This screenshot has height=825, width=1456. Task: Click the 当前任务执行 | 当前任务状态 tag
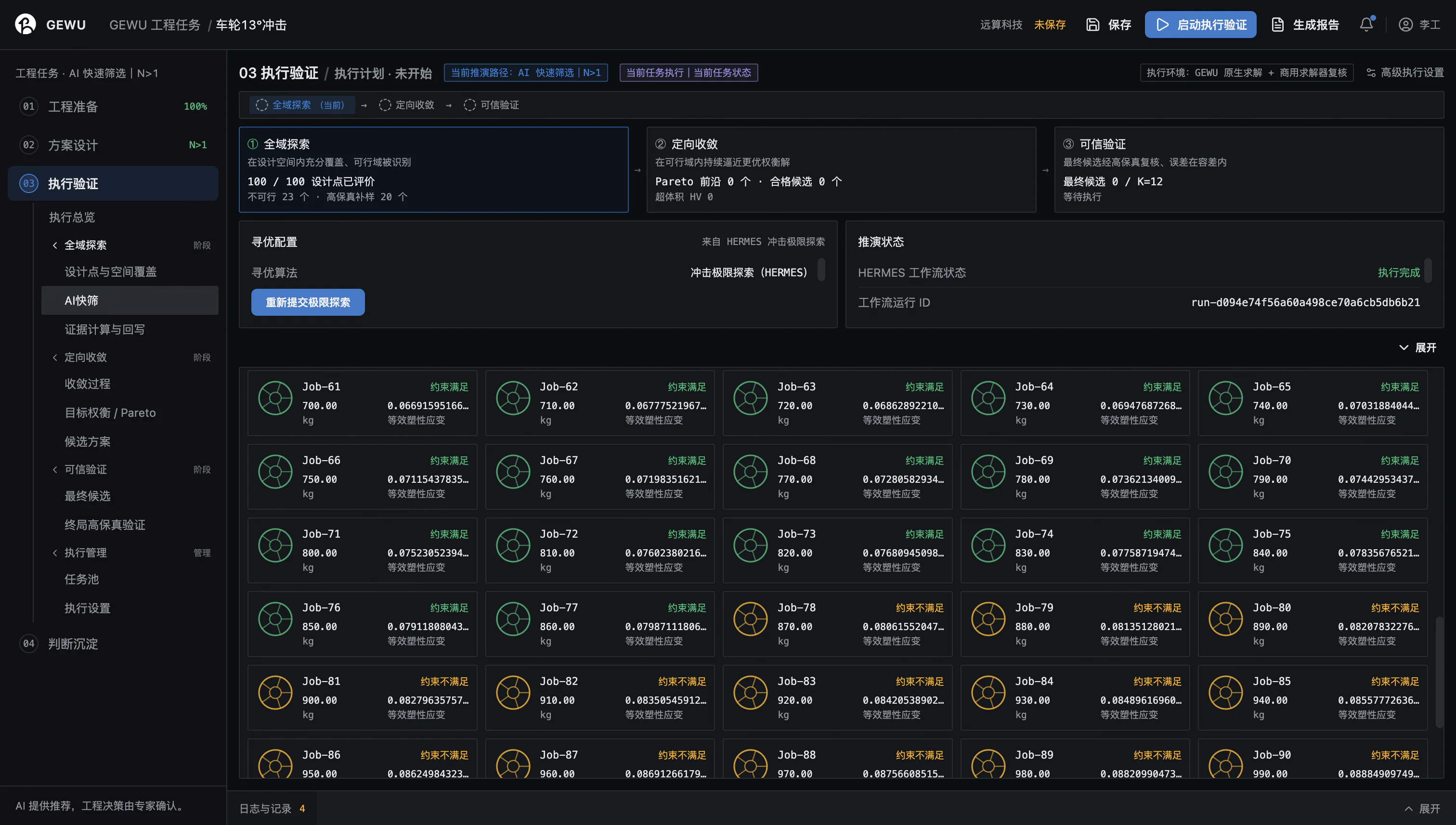pos(689,73)
